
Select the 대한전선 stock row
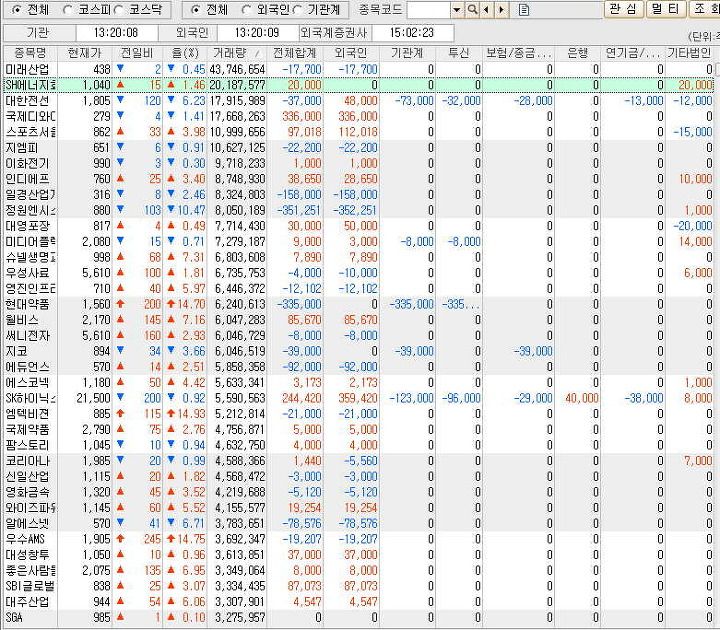click(358, 101)
